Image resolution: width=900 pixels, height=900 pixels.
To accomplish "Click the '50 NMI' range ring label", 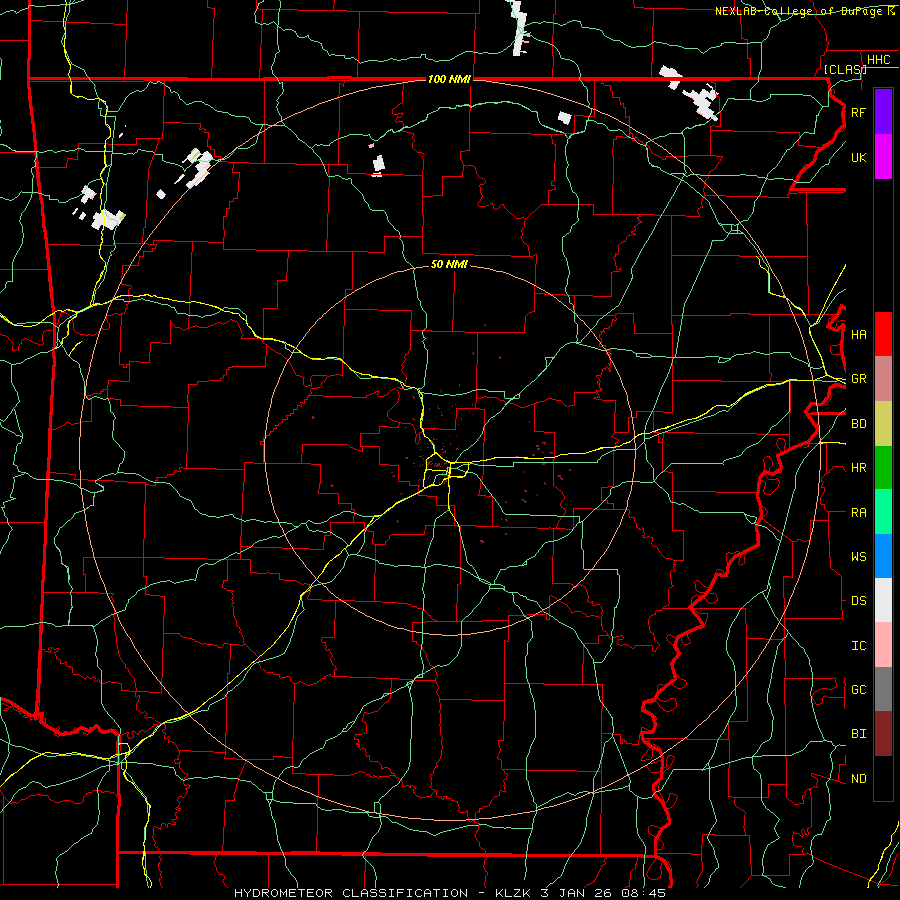I will 449,264.
